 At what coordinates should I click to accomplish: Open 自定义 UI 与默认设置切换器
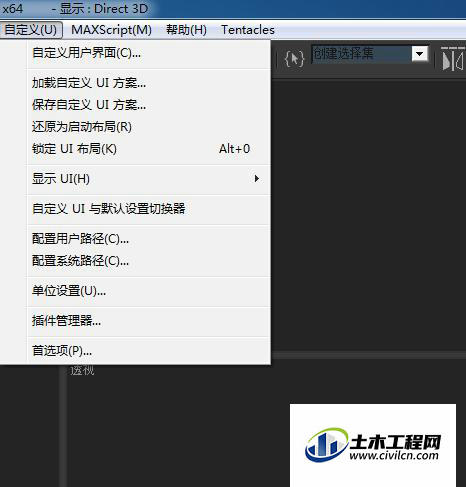tap(149, 209)
